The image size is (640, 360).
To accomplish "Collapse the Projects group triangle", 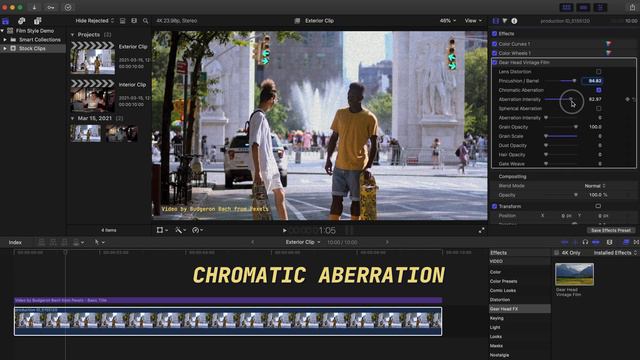I will pyautogui.click(x=73, y=35).
